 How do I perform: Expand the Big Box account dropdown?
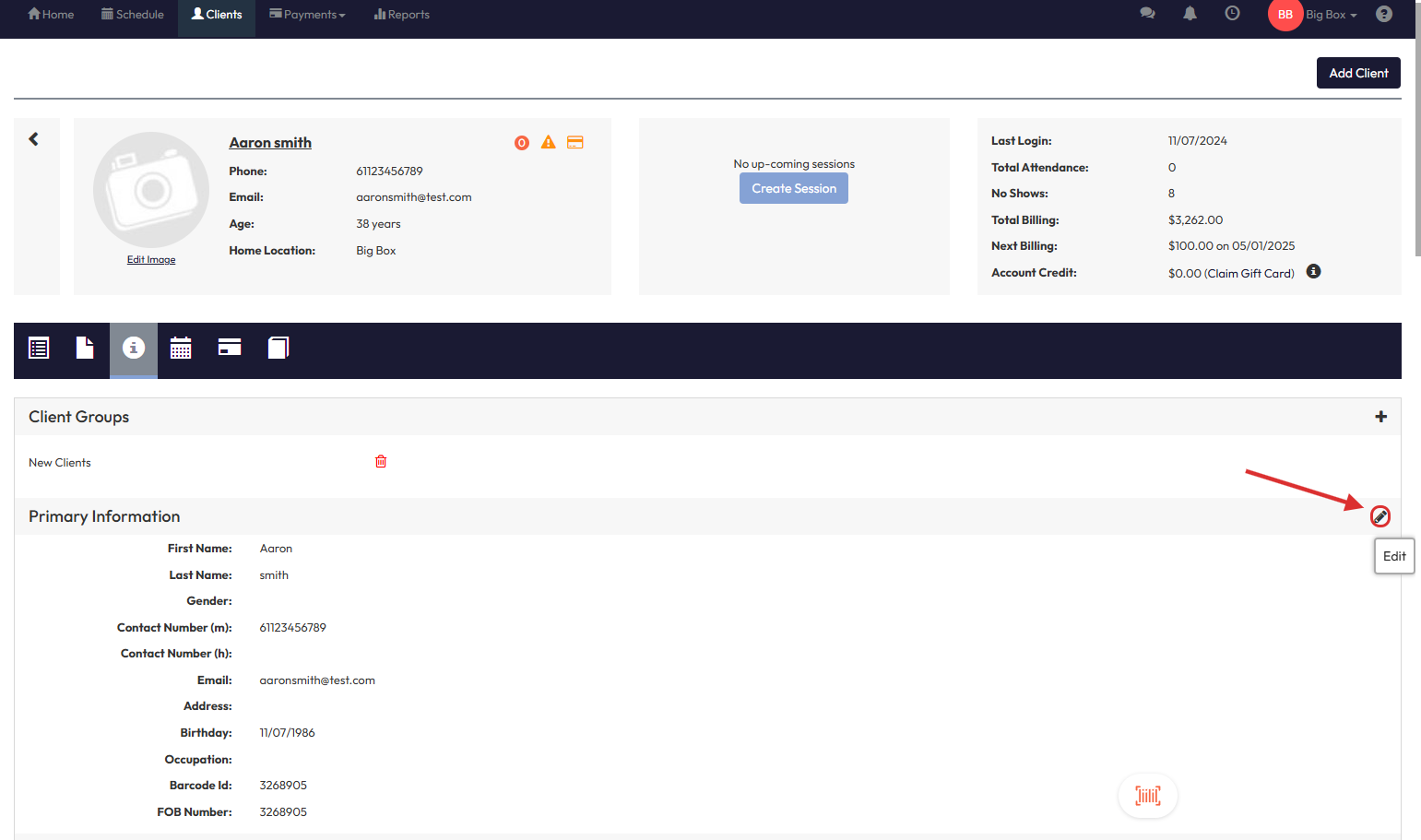(1331, 15)
